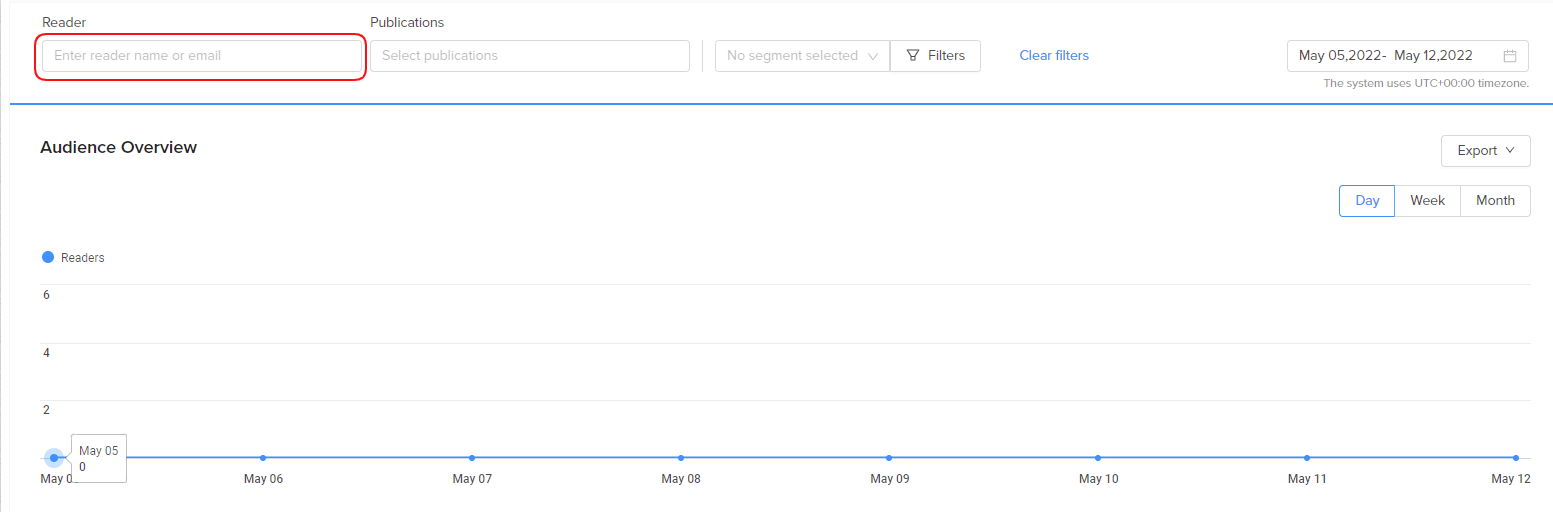Open the segment selection dropdown
Image resolution: width=1553 pixels, height=512 pixels.
pos(802,56)
